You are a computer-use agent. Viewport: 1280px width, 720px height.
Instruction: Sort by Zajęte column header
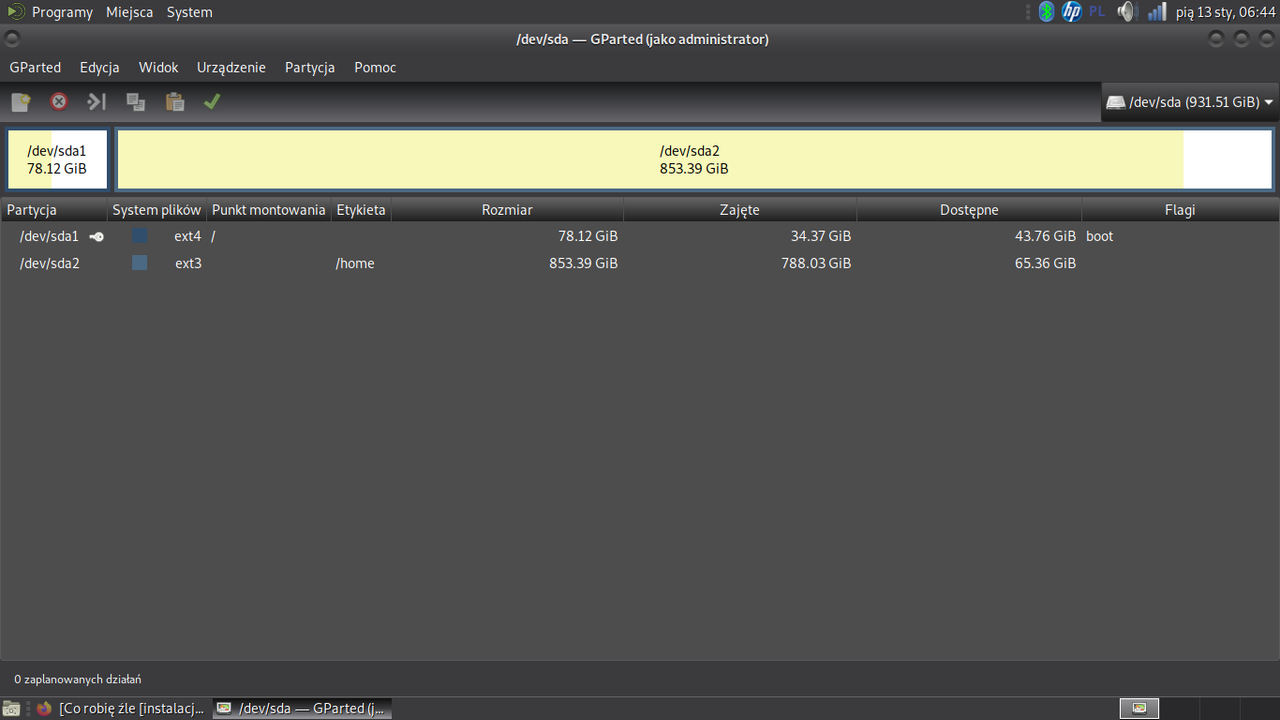click(740, 210)
